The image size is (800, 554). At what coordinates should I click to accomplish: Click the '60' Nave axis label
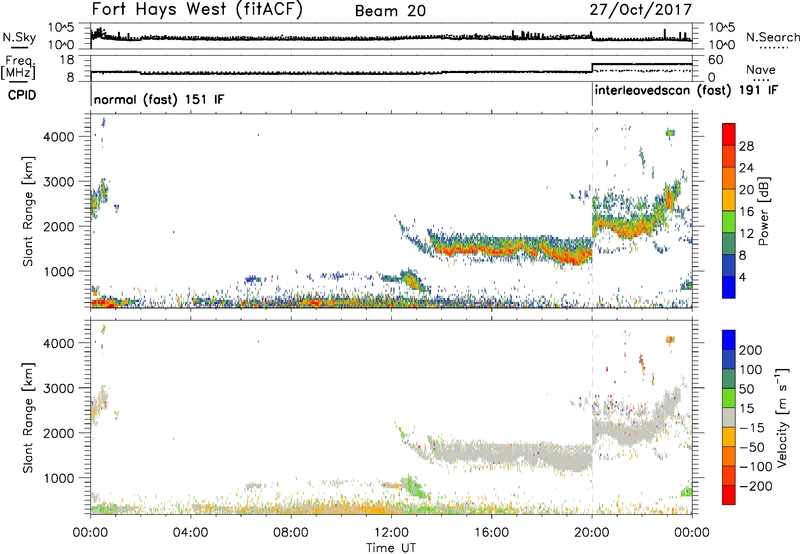(x=716, y=60)
